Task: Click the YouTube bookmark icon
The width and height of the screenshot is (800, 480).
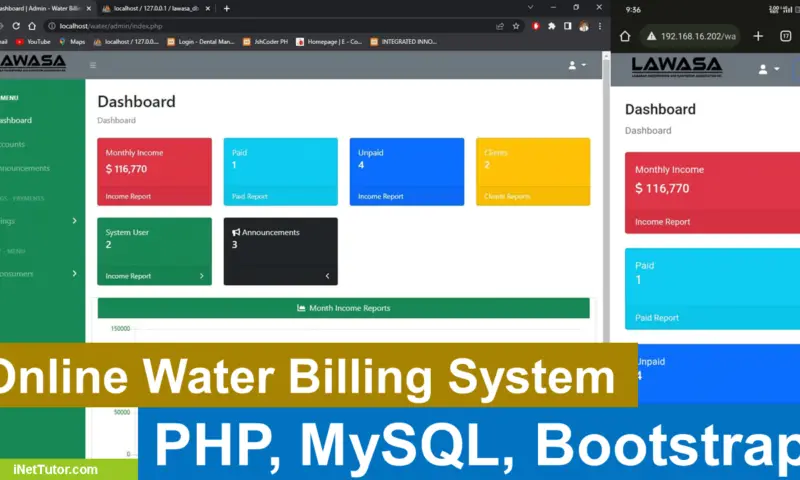Action: 20,42
